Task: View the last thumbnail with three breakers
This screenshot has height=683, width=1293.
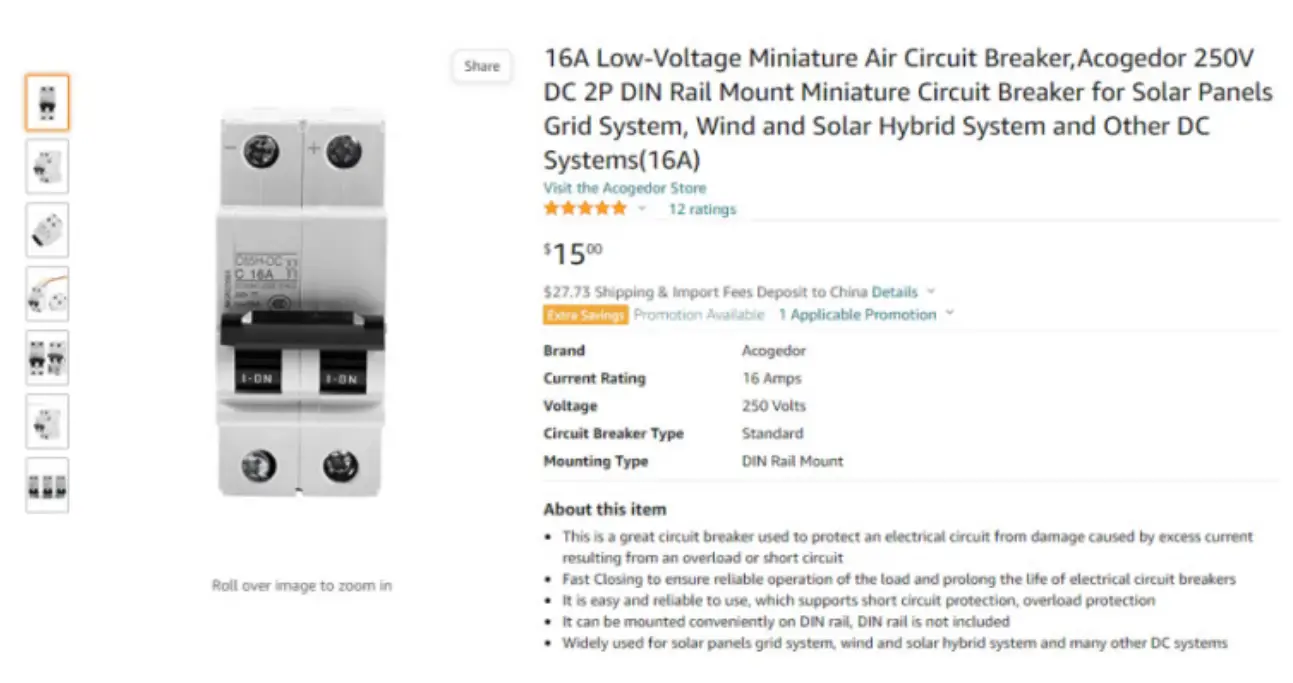Action: (47, 485)
